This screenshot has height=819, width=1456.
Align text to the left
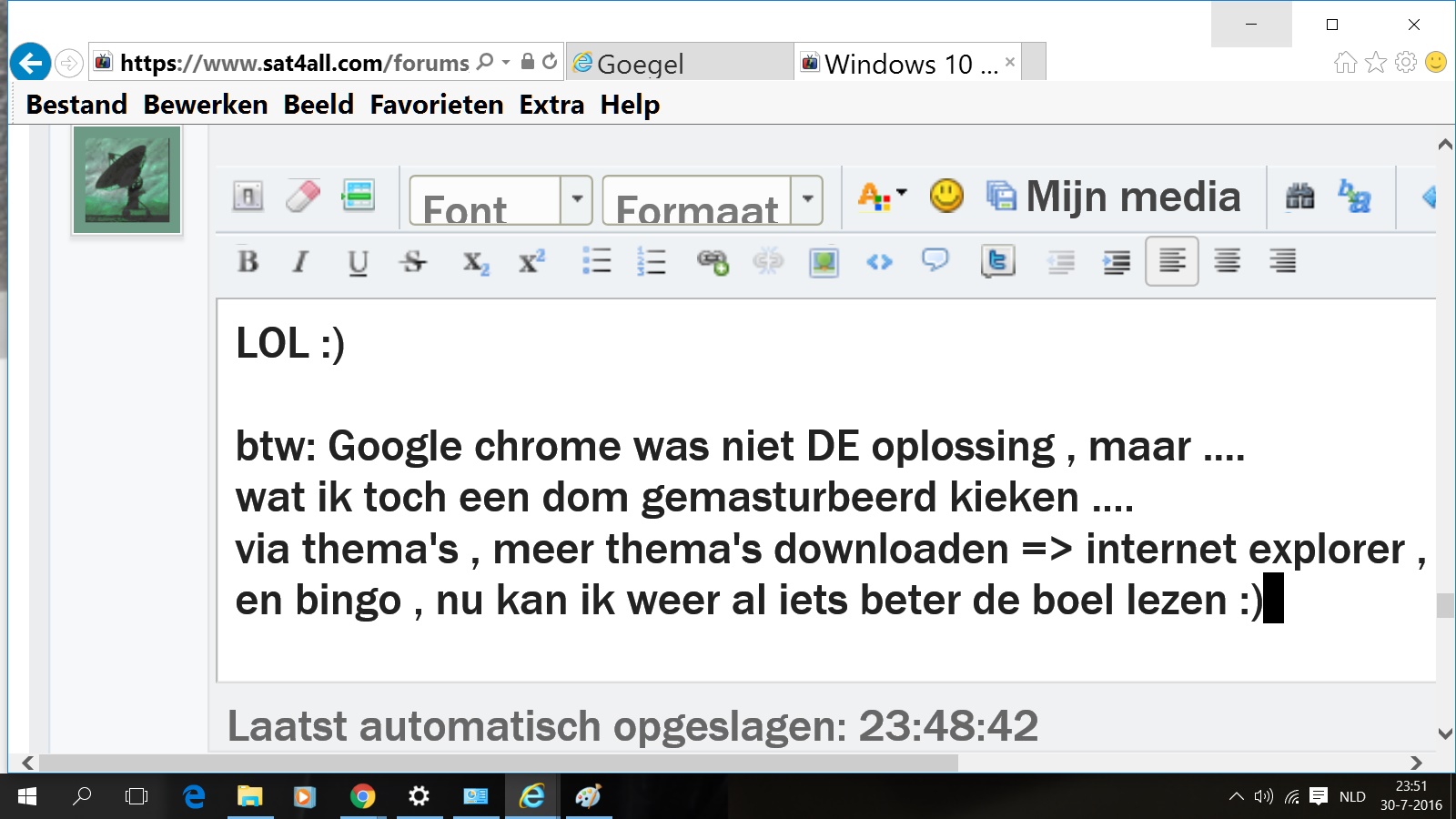click(x=1172, y=262)
